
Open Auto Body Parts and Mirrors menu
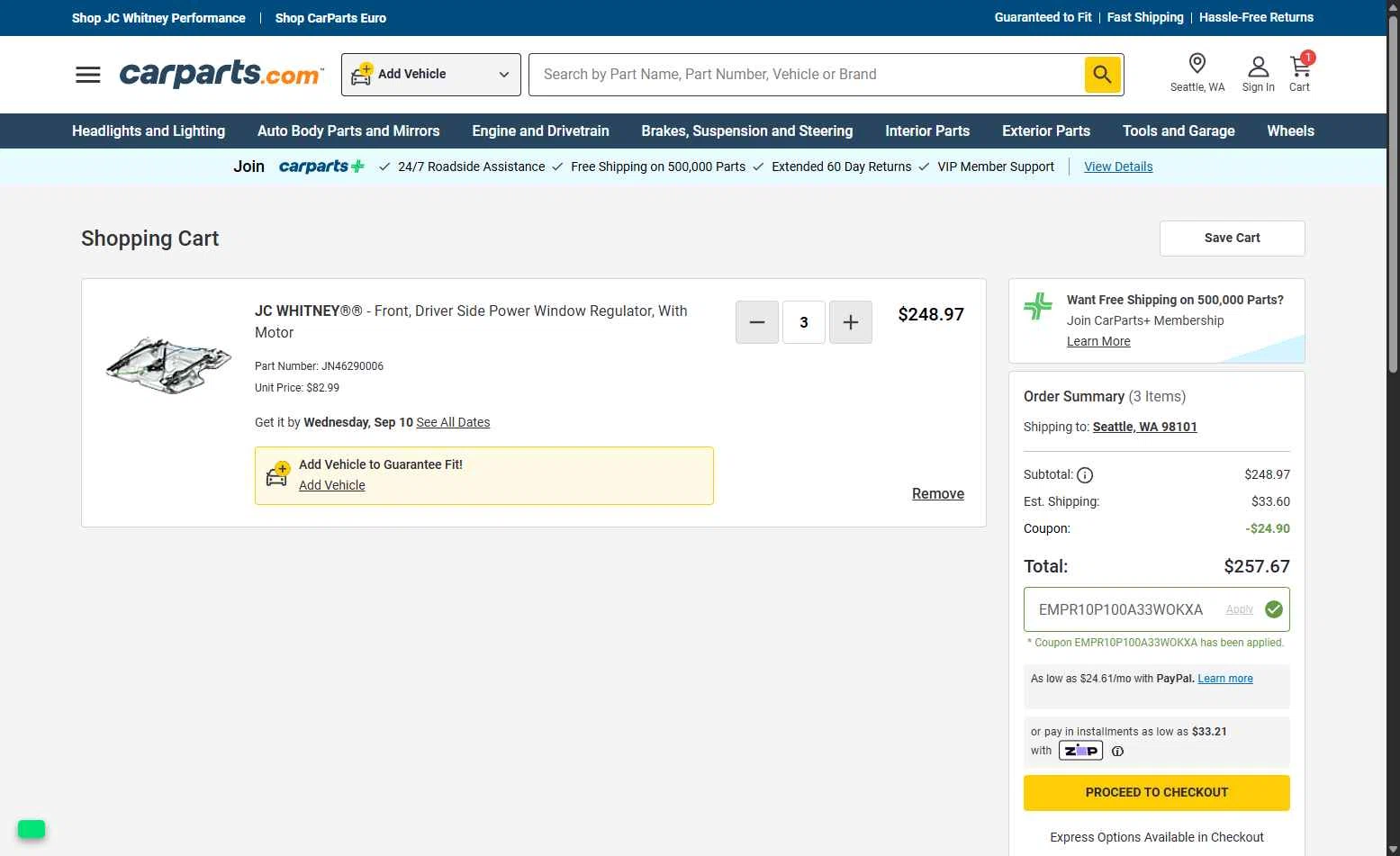[x=348, y=131]
